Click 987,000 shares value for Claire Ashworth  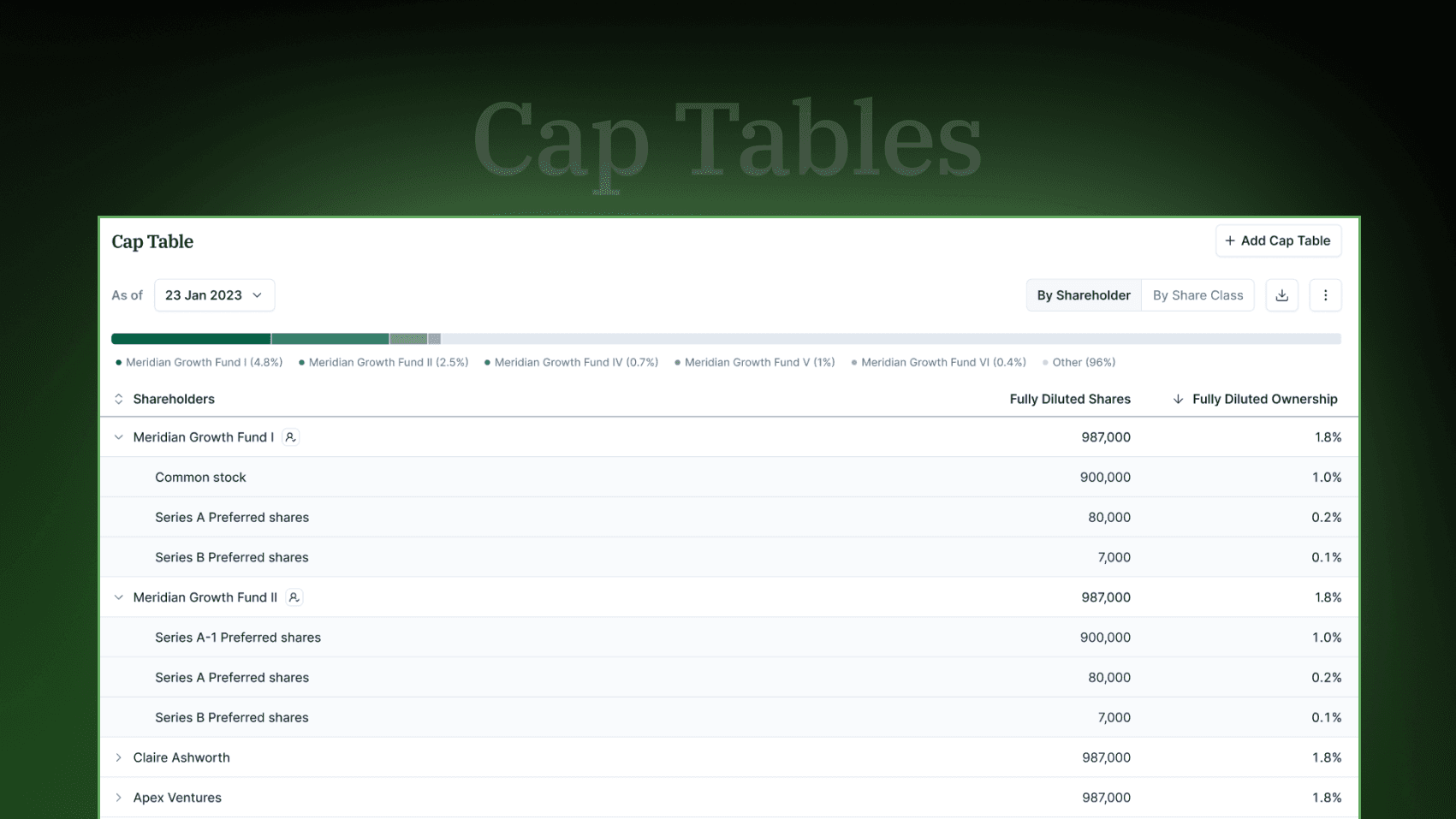pos(1106,757)
